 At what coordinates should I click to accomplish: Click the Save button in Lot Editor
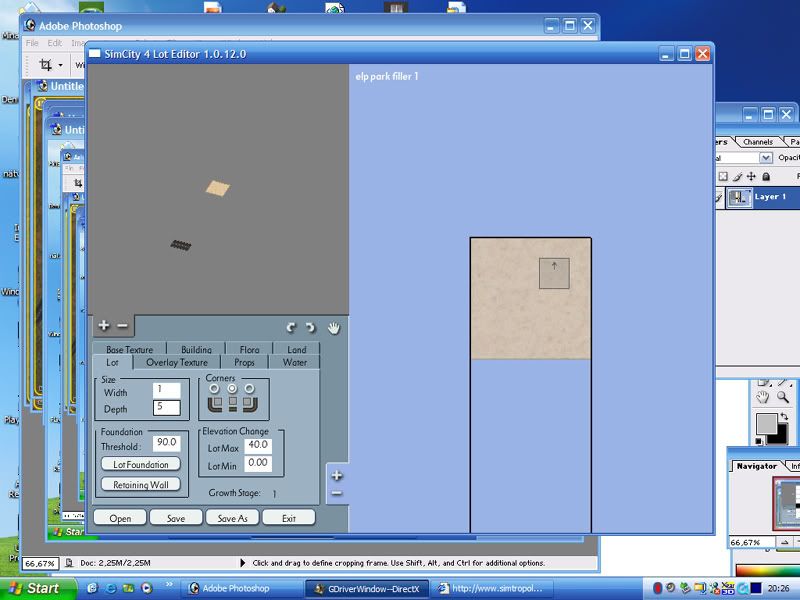tap(176, 518)
